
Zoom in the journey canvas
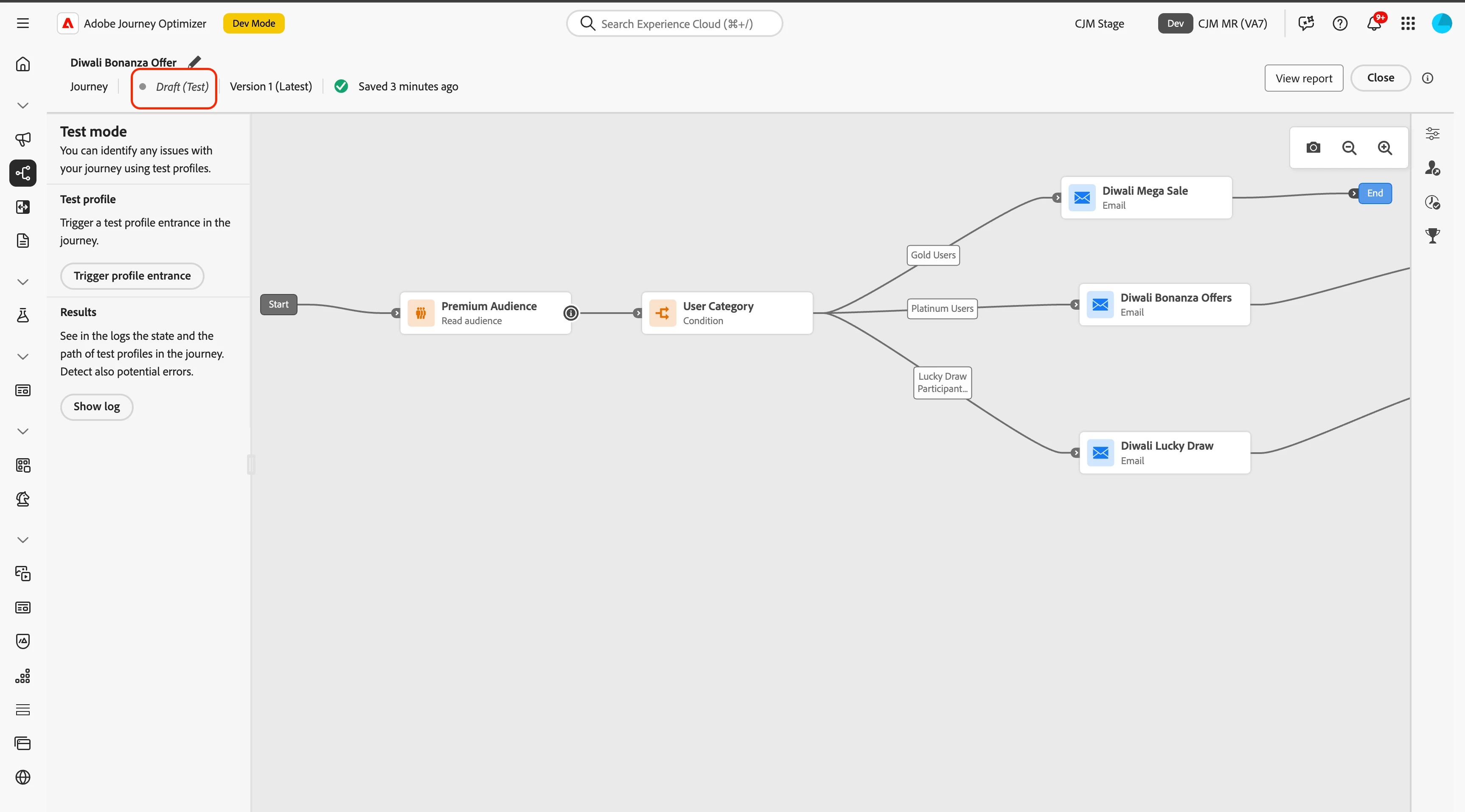(x=1385, y=148)
